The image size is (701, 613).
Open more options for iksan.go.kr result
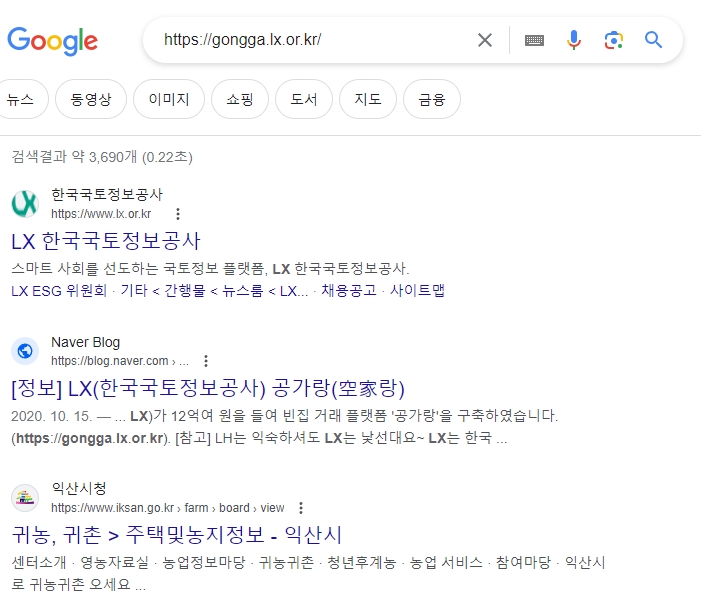(x=301, y=508)
